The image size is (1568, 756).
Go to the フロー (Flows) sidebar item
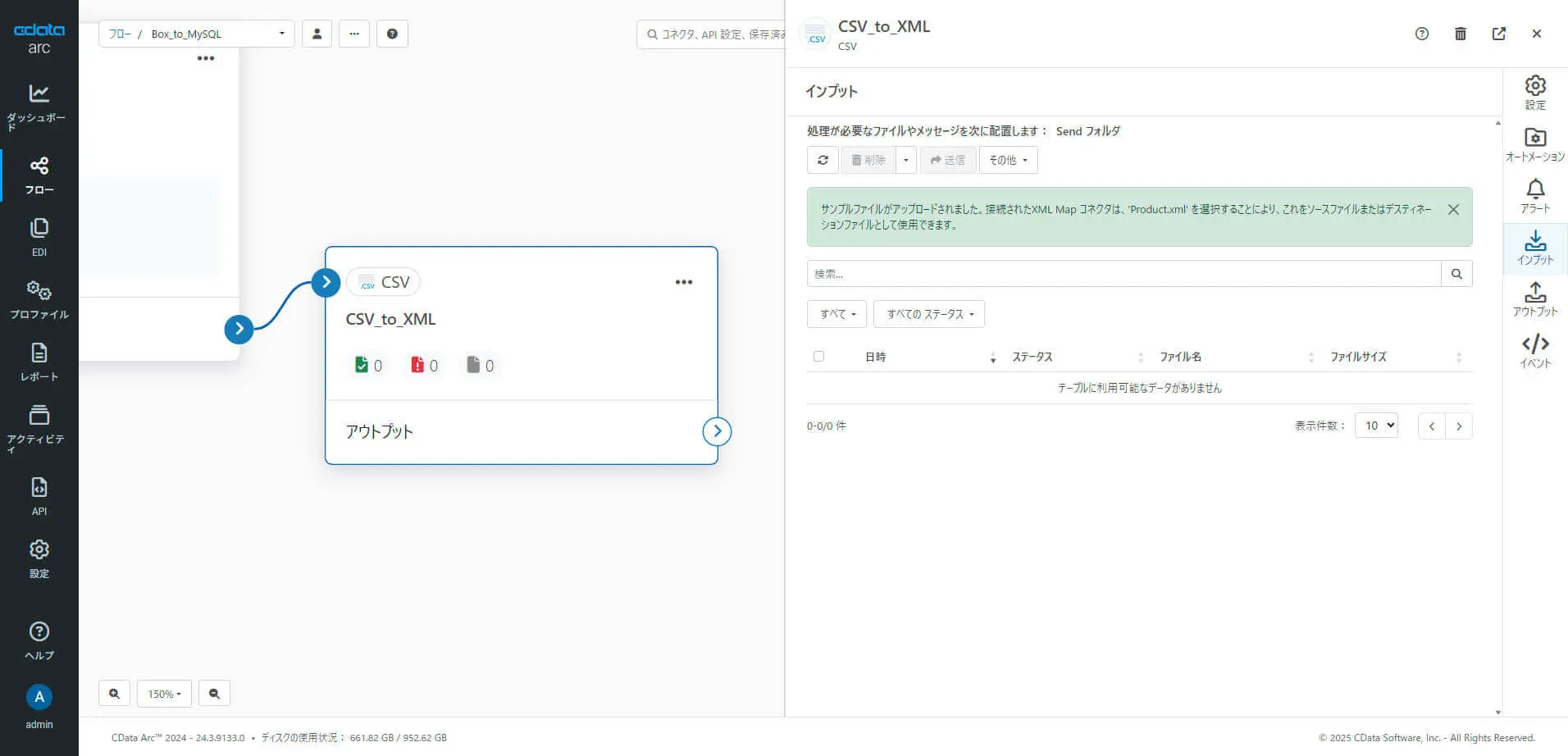(39, 175)
